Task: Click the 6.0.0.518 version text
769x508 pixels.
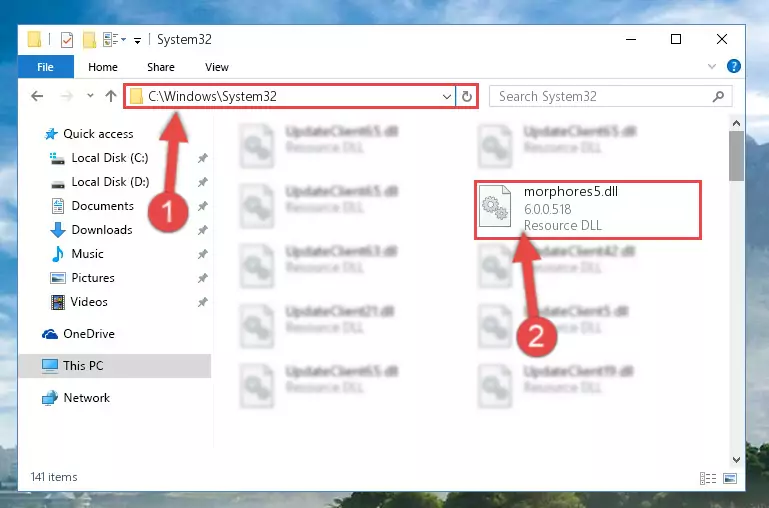Action: click(x=547, y=209)
